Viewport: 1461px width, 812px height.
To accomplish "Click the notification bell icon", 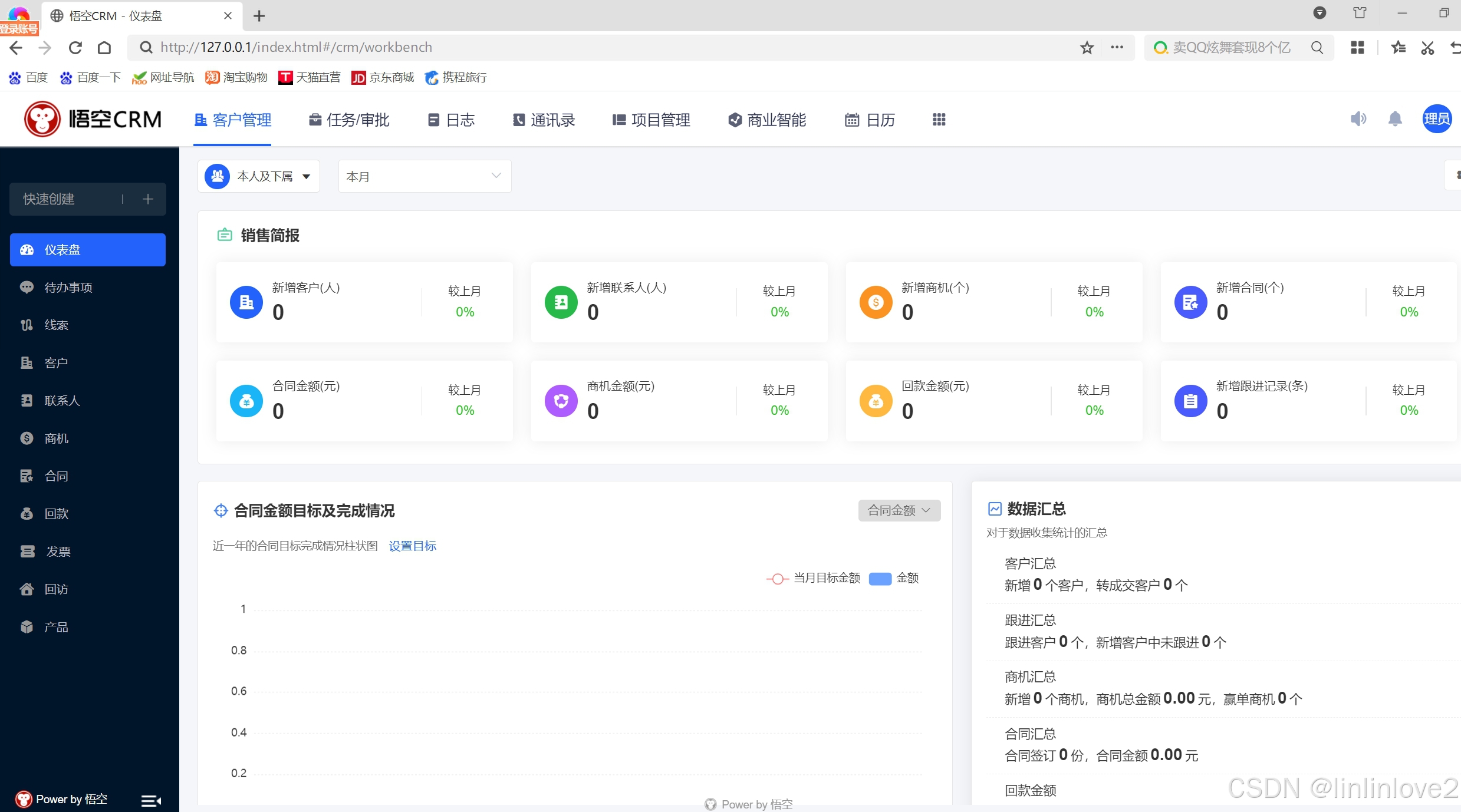I will click(1394, 120).
